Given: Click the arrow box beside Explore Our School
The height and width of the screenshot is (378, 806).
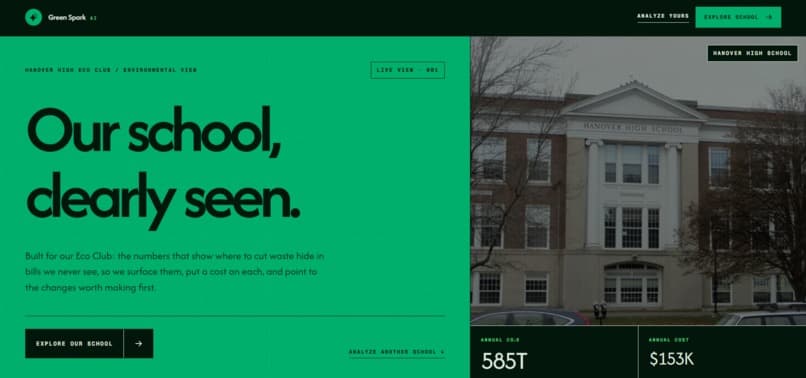Looking at the screenshot, I should point(138,344).
